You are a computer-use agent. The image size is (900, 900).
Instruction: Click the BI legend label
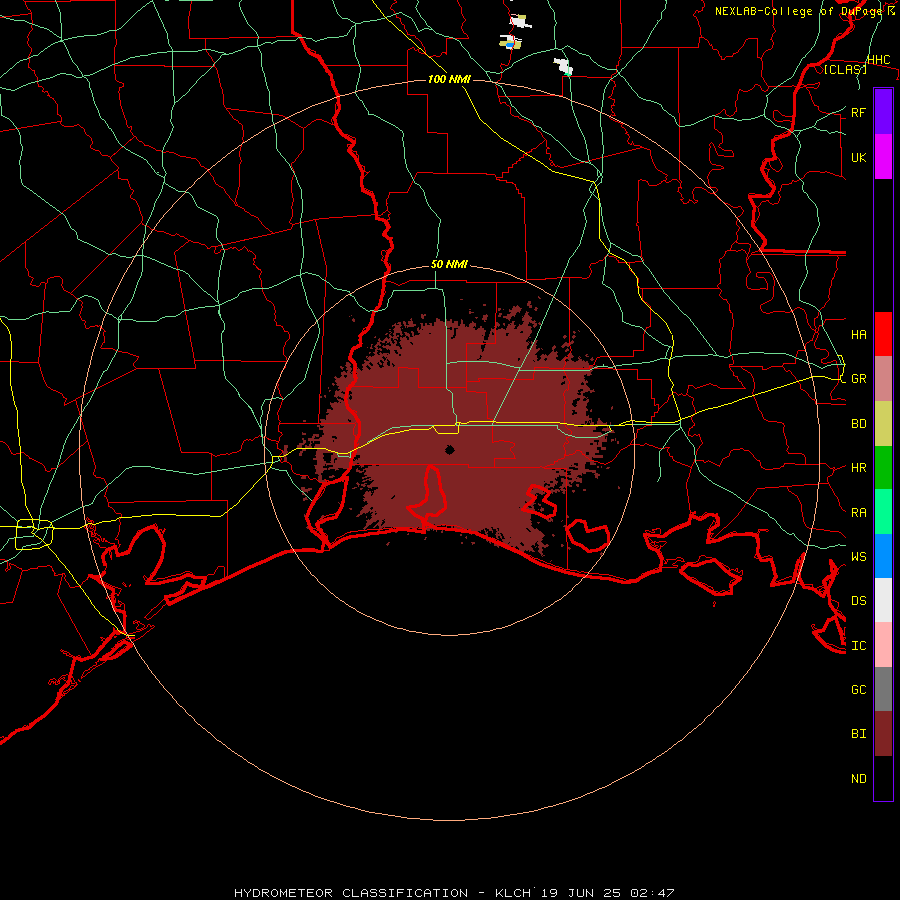coord(858,734)
